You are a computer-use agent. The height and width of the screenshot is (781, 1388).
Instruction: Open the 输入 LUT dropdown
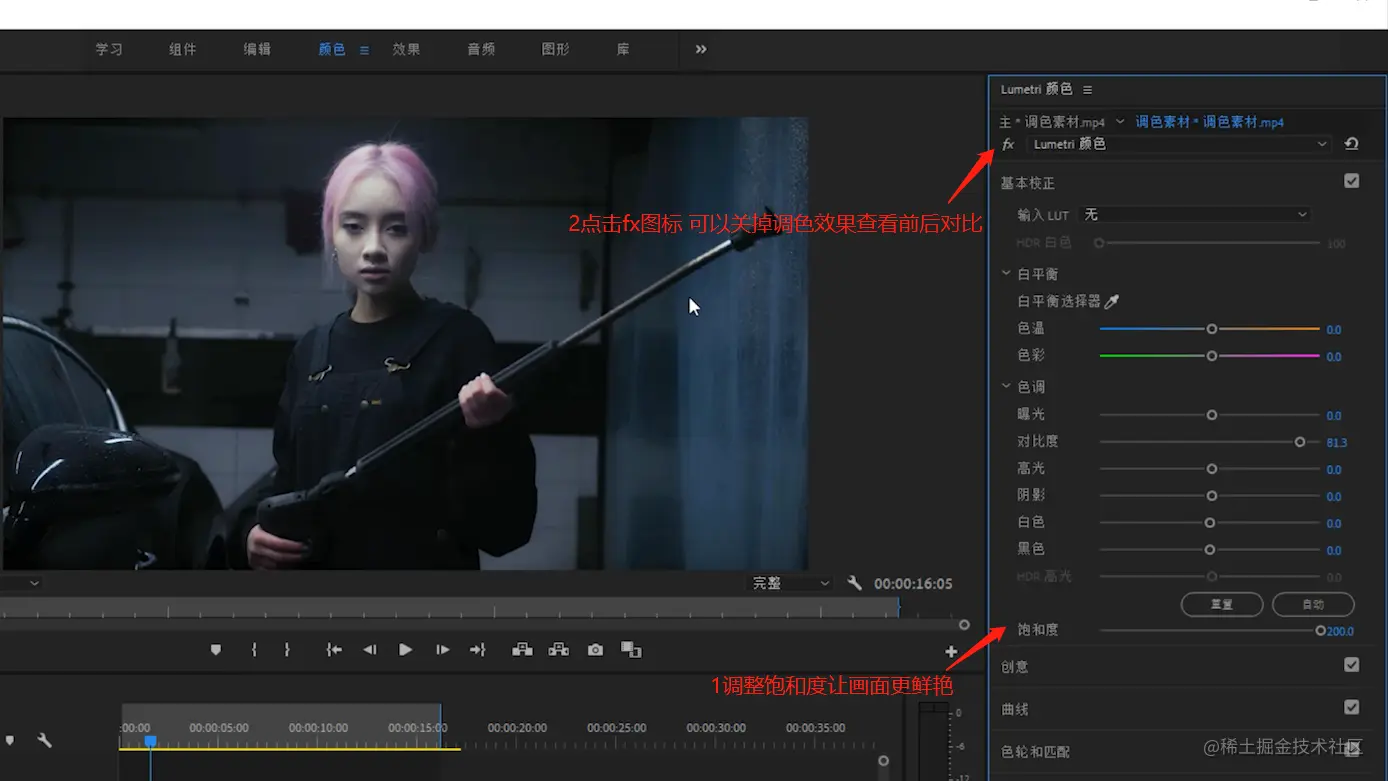click(x=1195, y=214)
